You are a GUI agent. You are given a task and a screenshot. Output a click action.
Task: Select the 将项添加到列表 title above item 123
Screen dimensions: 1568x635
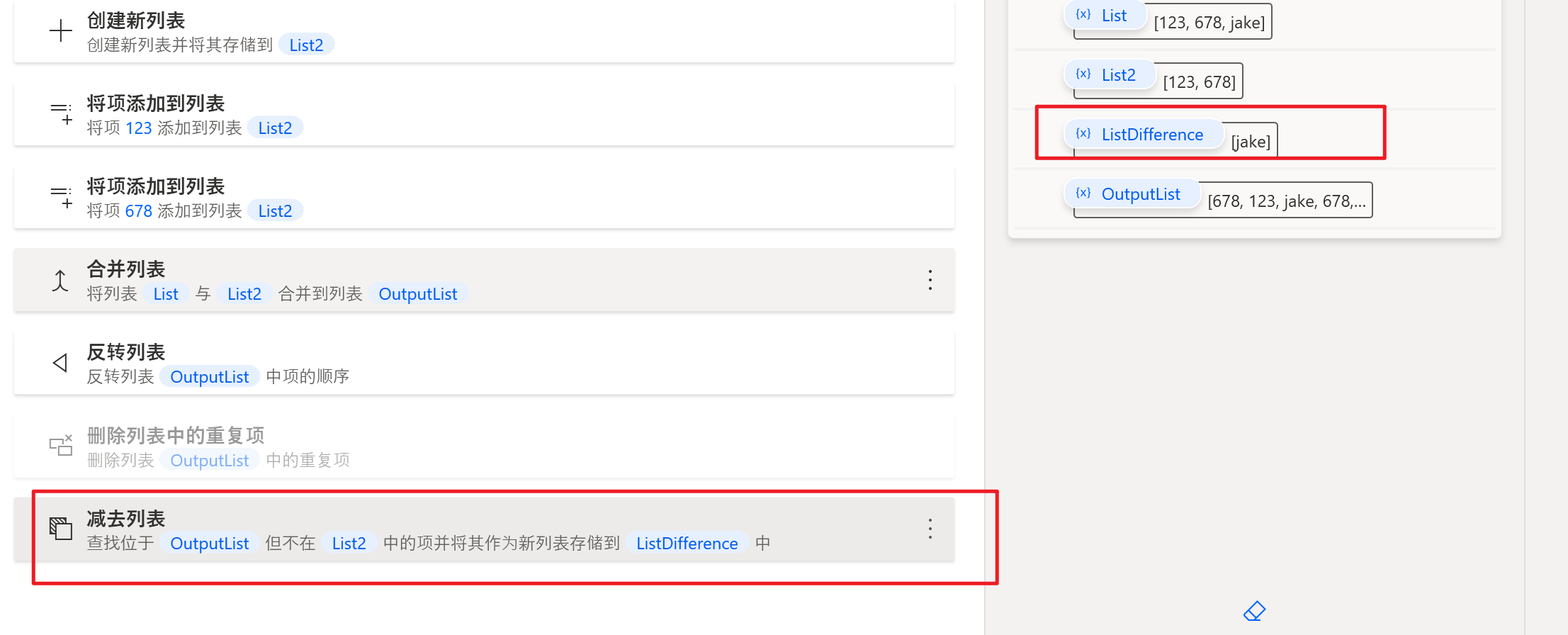[156, 103]
